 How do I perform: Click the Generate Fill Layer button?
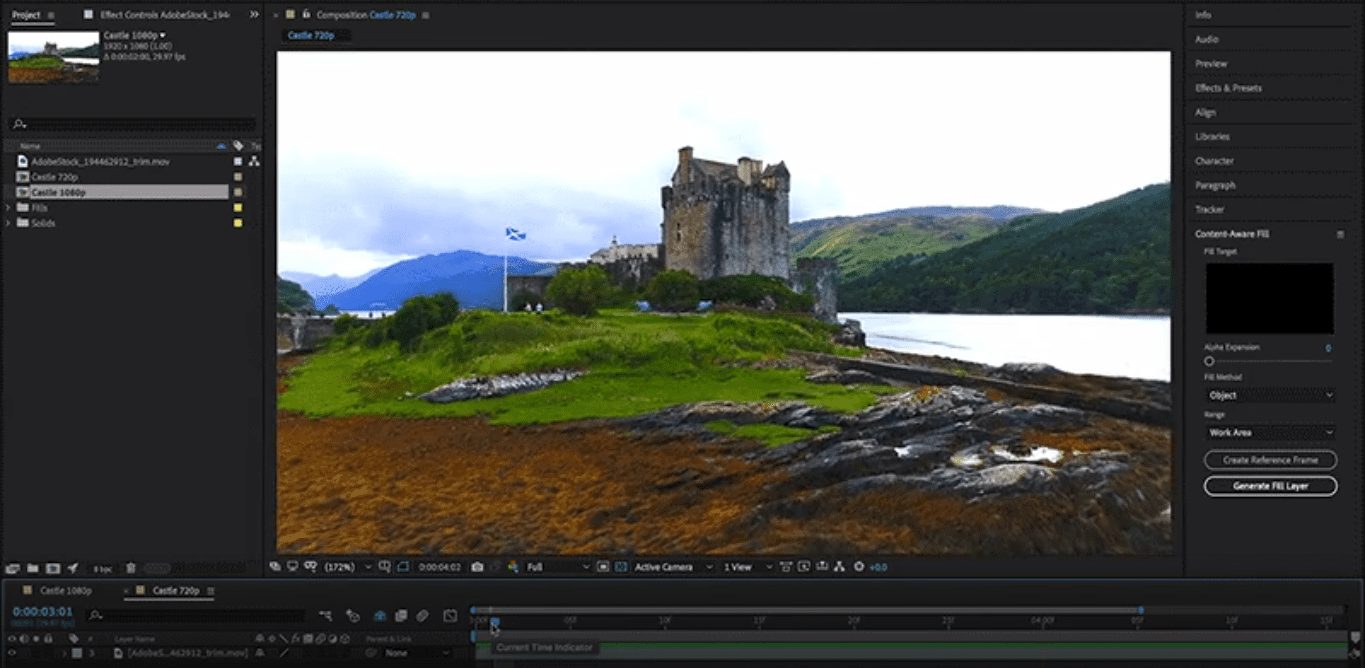point(1269,485)
